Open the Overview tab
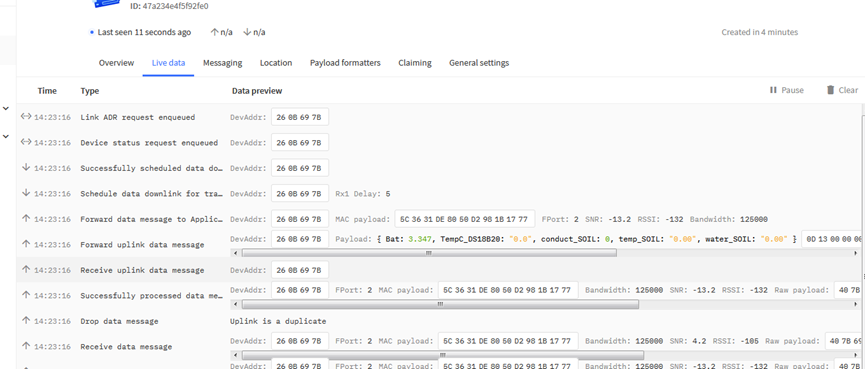 point(116,63)
